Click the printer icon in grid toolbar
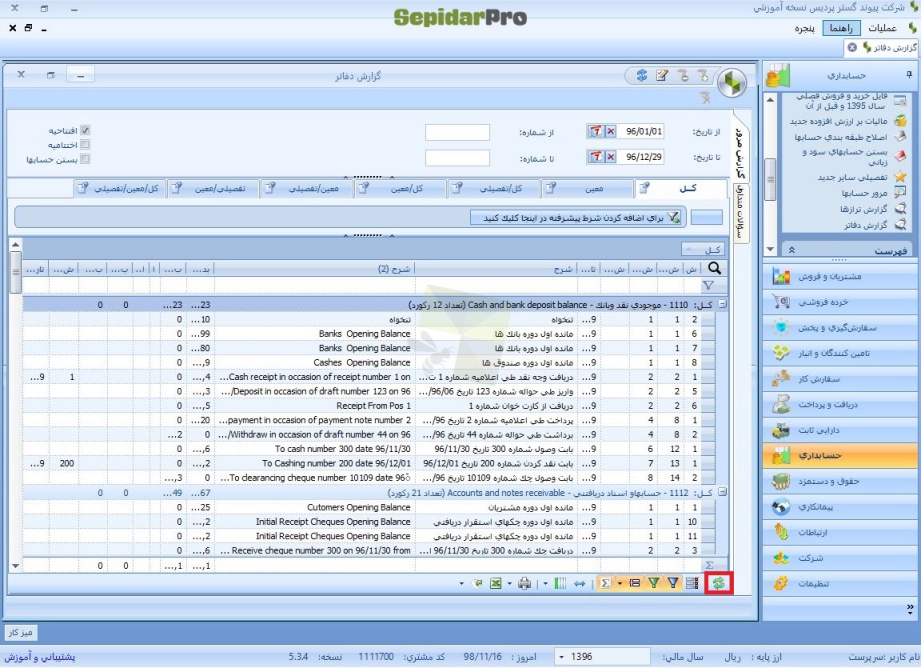 525,583
